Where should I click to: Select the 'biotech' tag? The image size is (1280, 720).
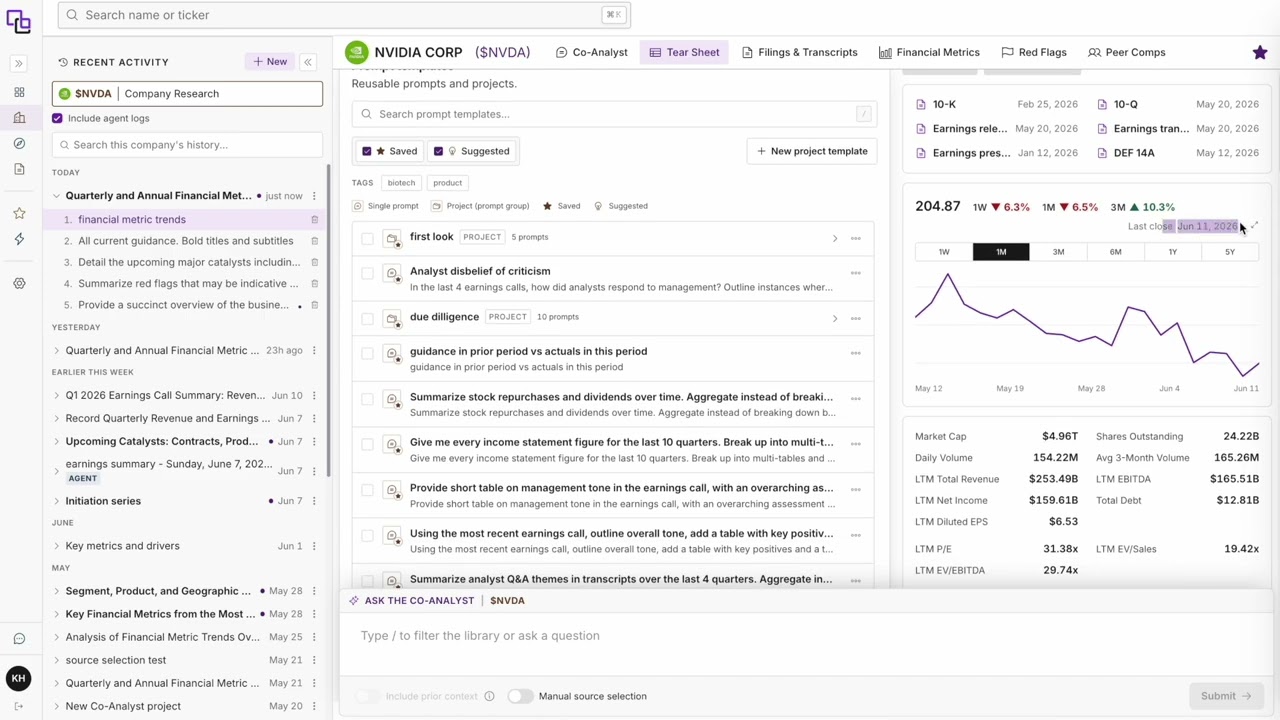[x=401, y=183]
